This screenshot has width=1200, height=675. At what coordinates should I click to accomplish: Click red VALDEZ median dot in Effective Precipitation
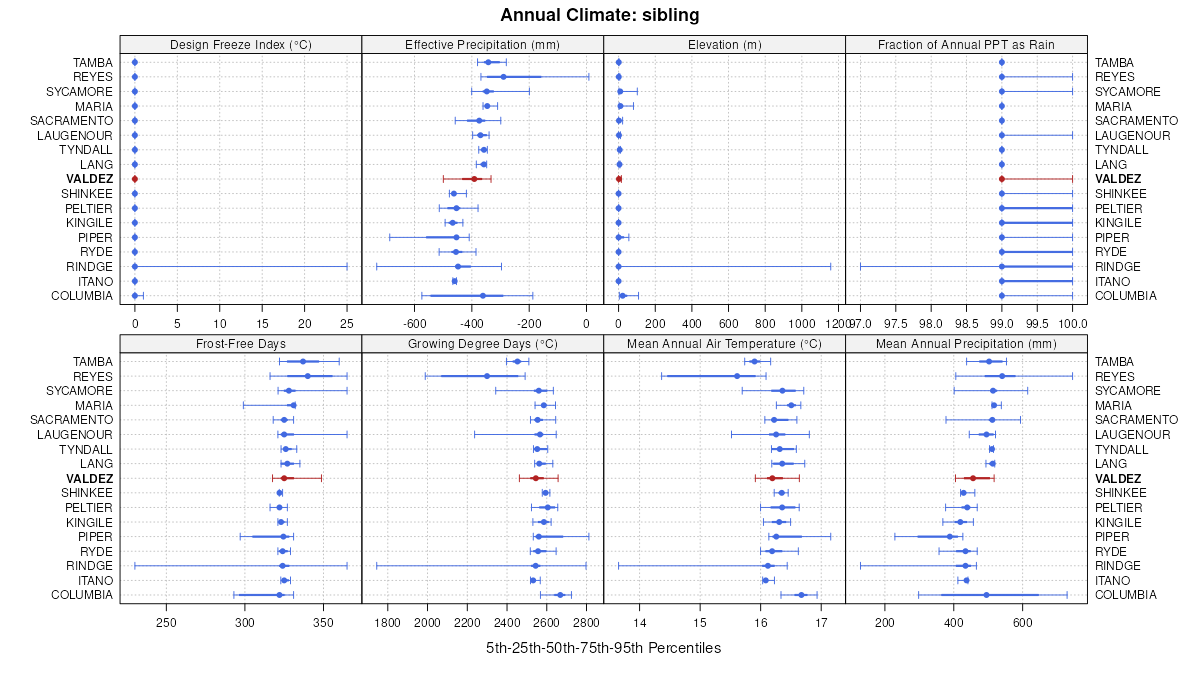(474, 179)
